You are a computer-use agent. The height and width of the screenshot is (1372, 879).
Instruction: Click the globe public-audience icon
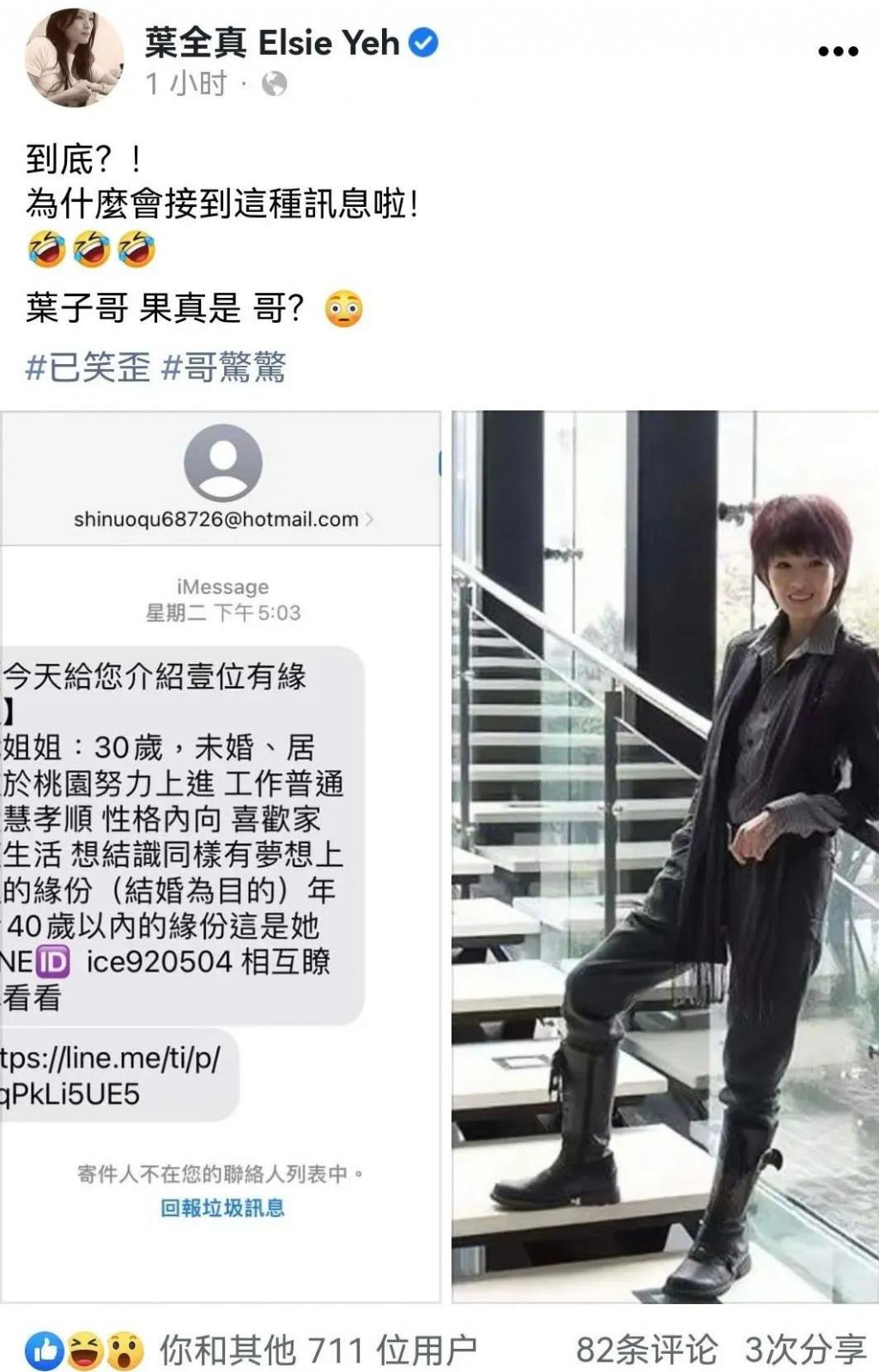274,84
